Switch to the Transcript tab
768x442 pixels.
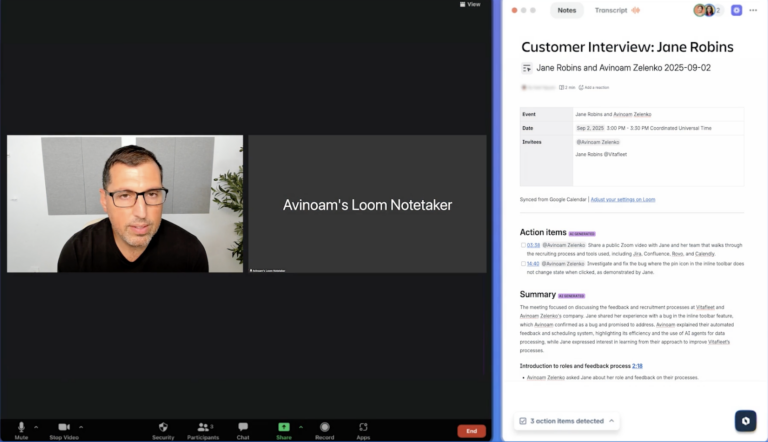pyautogui.click(x=611, y=10)
